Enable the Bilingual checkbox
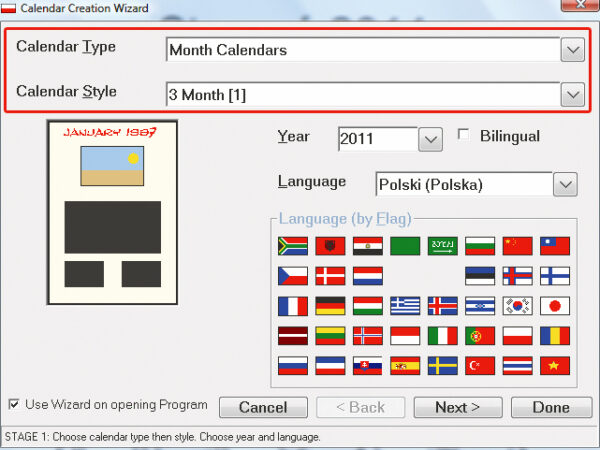This screenshot has width=600, height=450. tap(463, 135)
